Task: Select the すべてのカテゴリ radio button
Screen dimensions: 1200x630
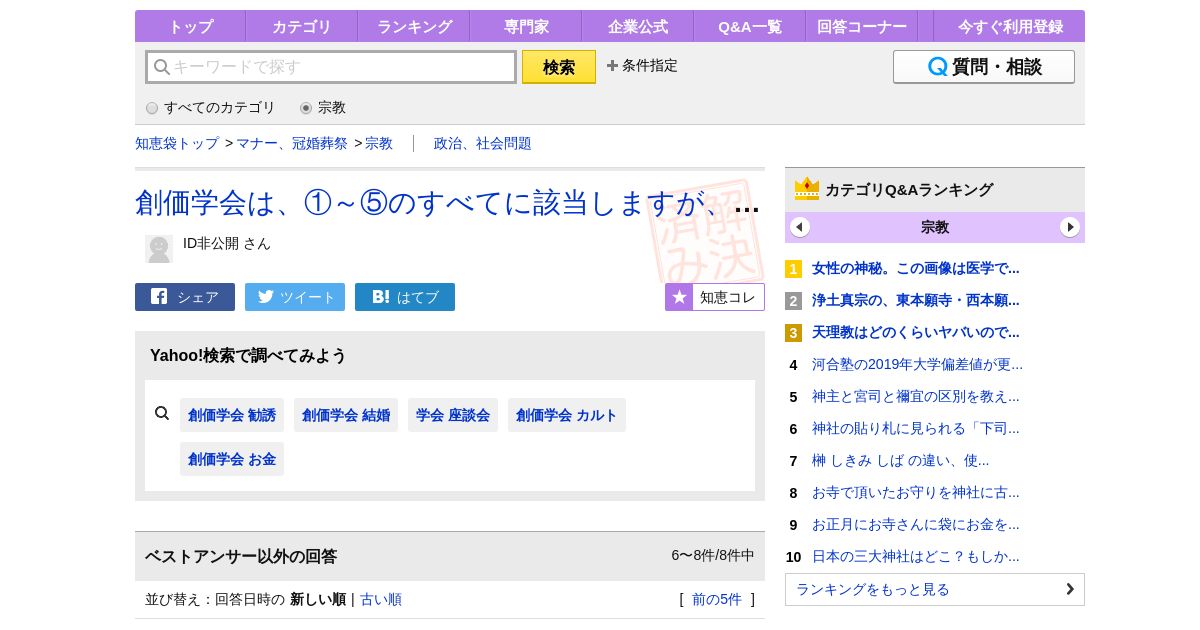Action: coord(152,108)
